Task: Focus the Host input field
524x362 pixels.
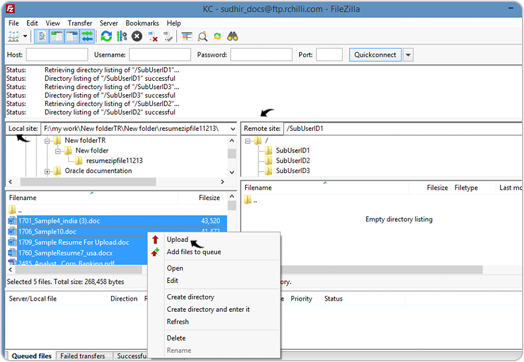Action: click(x=57, y=54)
